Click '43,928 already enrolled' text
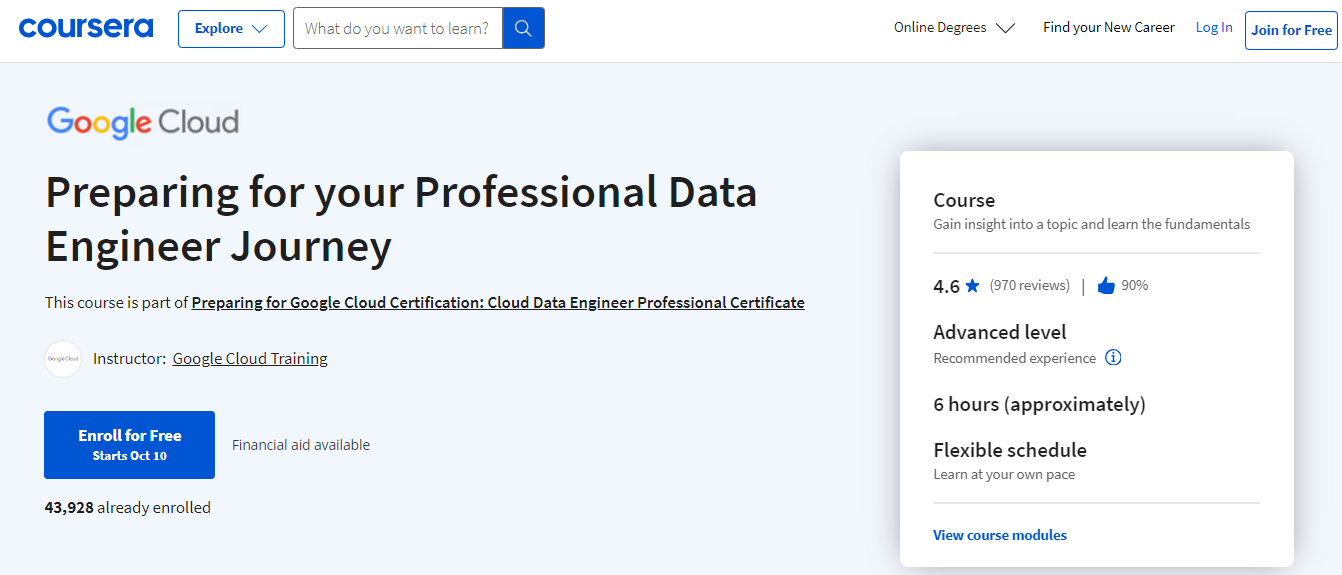The image size is (1342, 575). tap(128, 507)
